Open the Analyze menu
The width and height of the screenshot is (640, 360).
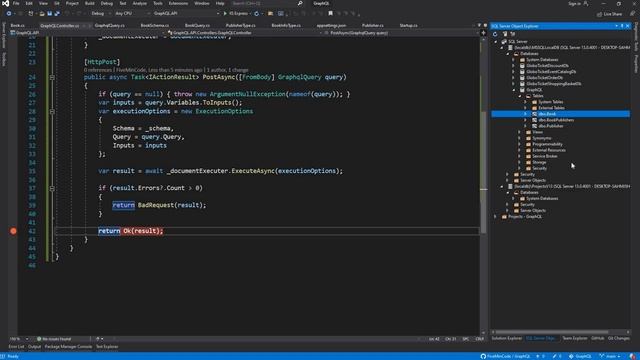pyautogui.click(x=140, y=3)
